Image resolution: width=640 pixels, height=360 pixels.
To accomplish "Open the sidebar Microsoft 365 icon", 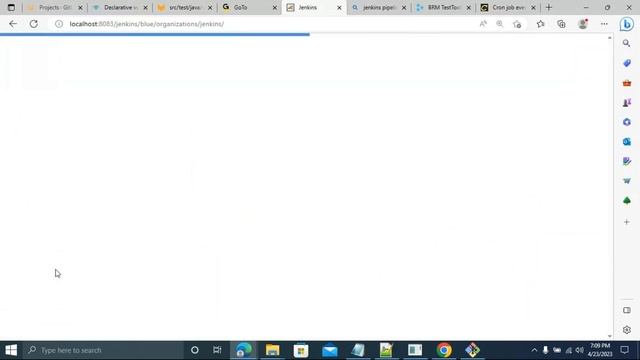I will [x=627, y=122].
